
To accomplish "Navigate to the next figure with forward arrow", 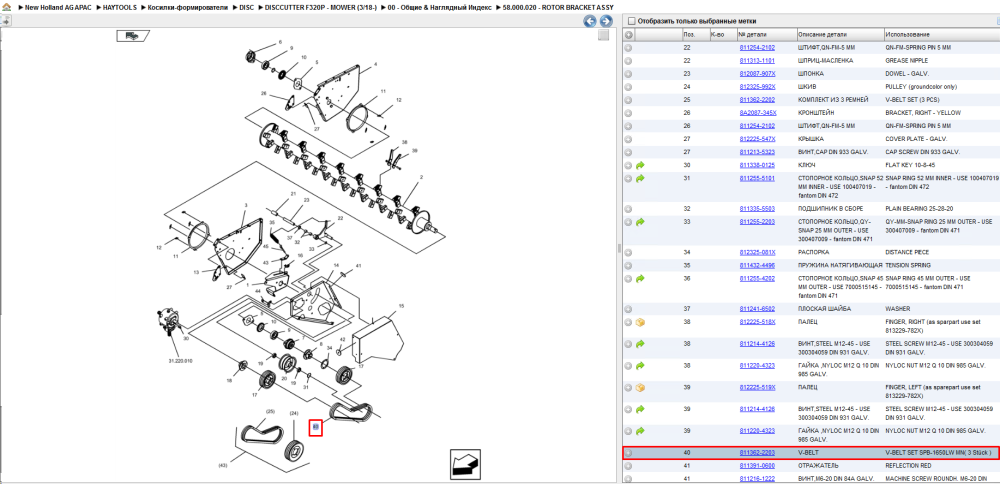I will [x=605, y=21].
